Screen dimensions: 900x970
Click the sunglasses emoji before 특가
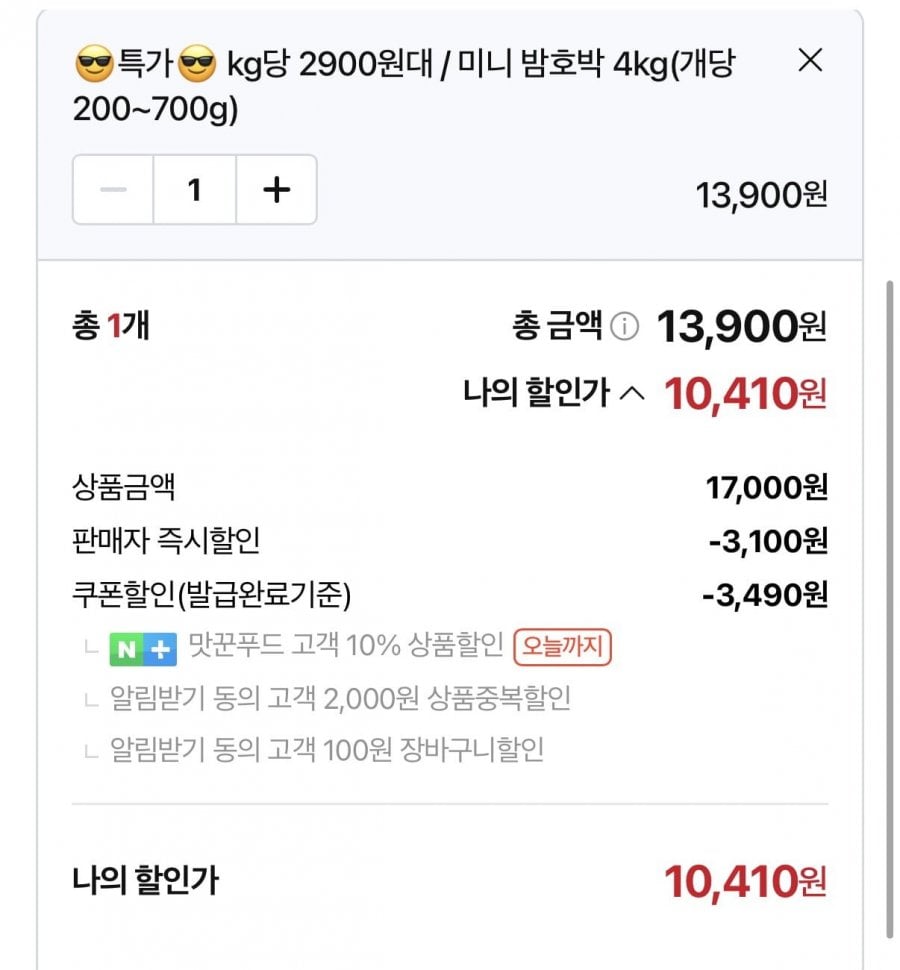pyautogui.click(x=94, y=64)
